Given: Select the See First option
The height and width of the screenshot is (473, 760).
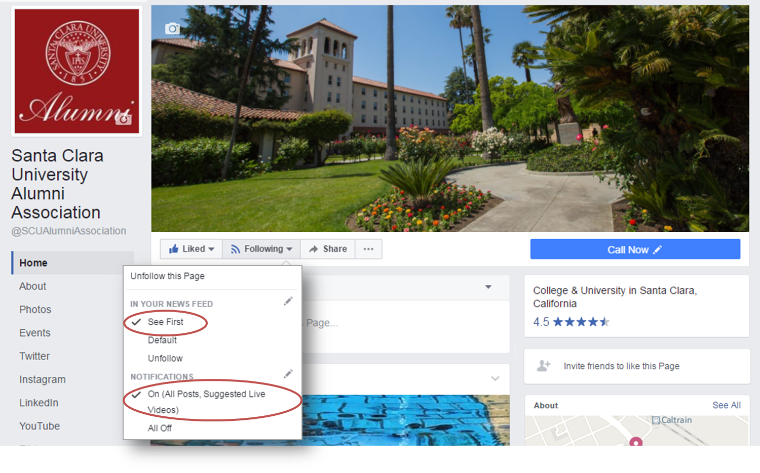Looking at the screenshot, I should tap(165, 322).
